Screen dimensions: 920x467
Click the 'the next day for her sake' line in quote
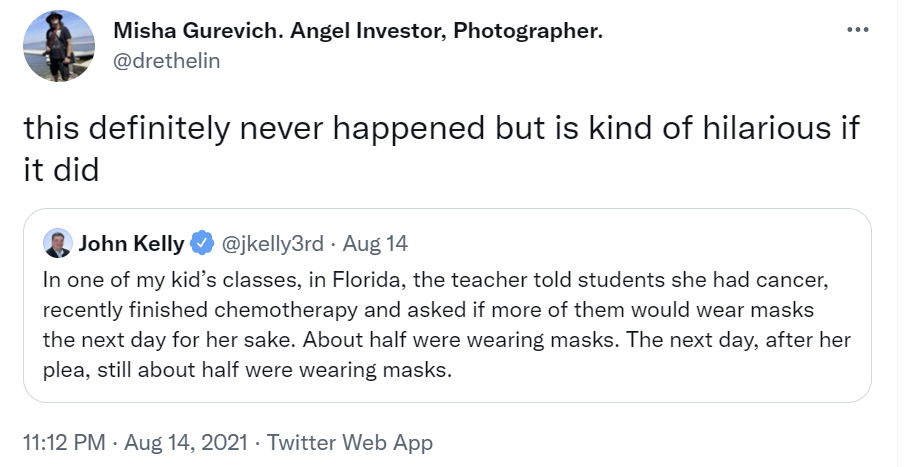(x=160, y=340)
